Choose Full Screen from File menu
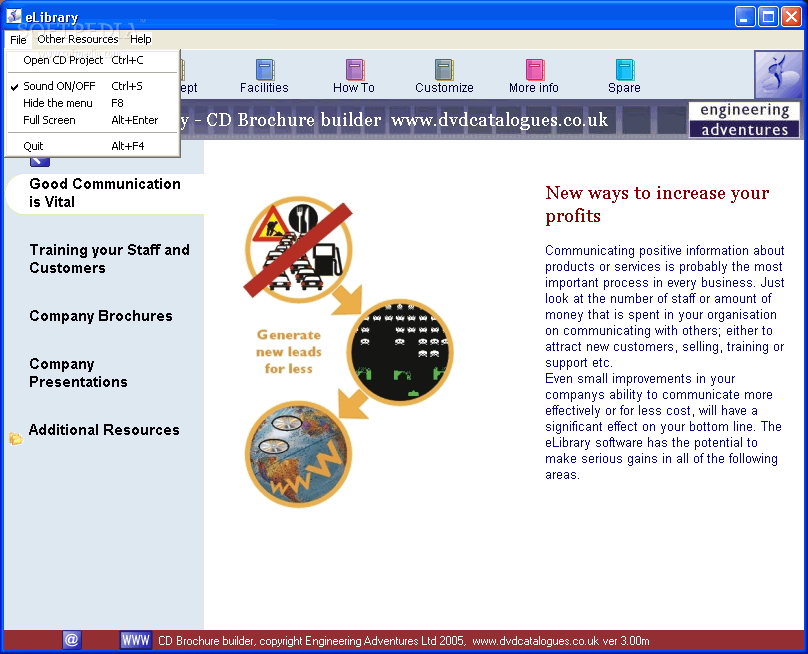 pos(92,120)
